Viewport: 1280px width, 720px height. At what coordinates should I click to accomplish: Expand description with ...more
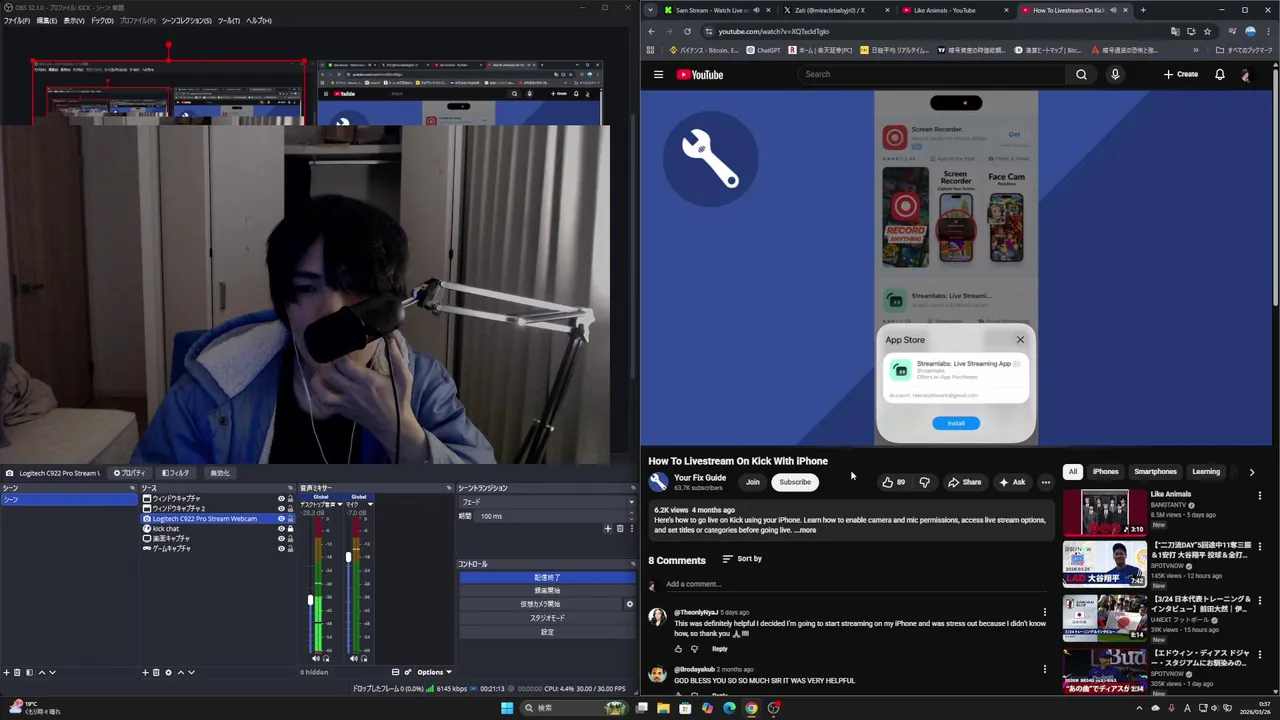805,530
